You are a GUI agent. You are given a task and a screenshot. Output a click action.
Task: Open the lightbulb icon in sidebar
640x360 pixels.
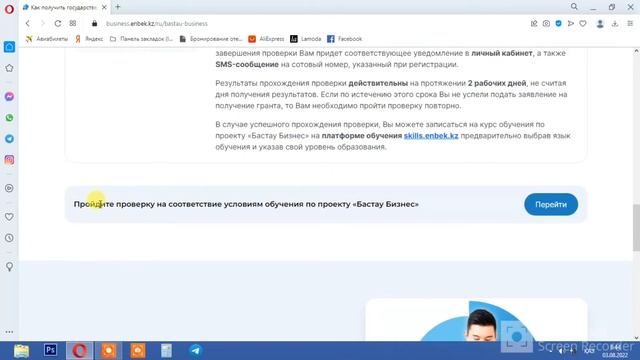pyautogui.click(x=9, y=267)
